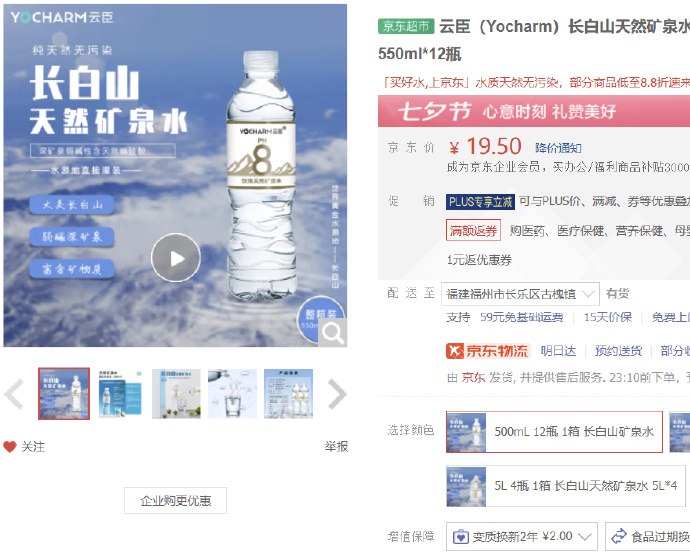The width and height of the screenshot is (690, 557).
Task: Select the 500mL 12瓶 1箱 option
Action: (x=554, y=432)
